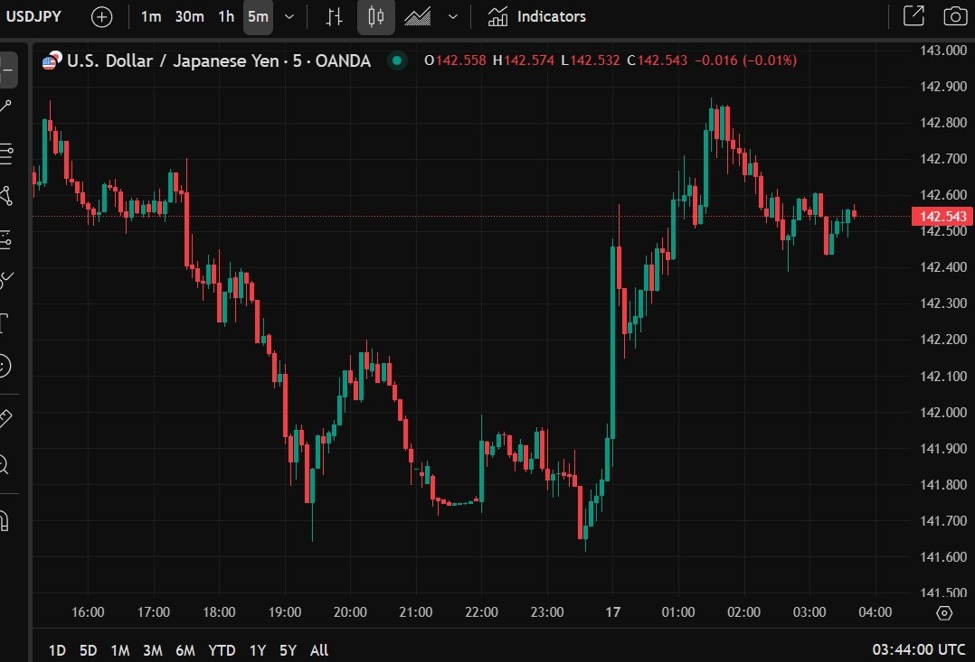Select the candlestick chart style icon
975x662 pixels.
coord(376,17)
